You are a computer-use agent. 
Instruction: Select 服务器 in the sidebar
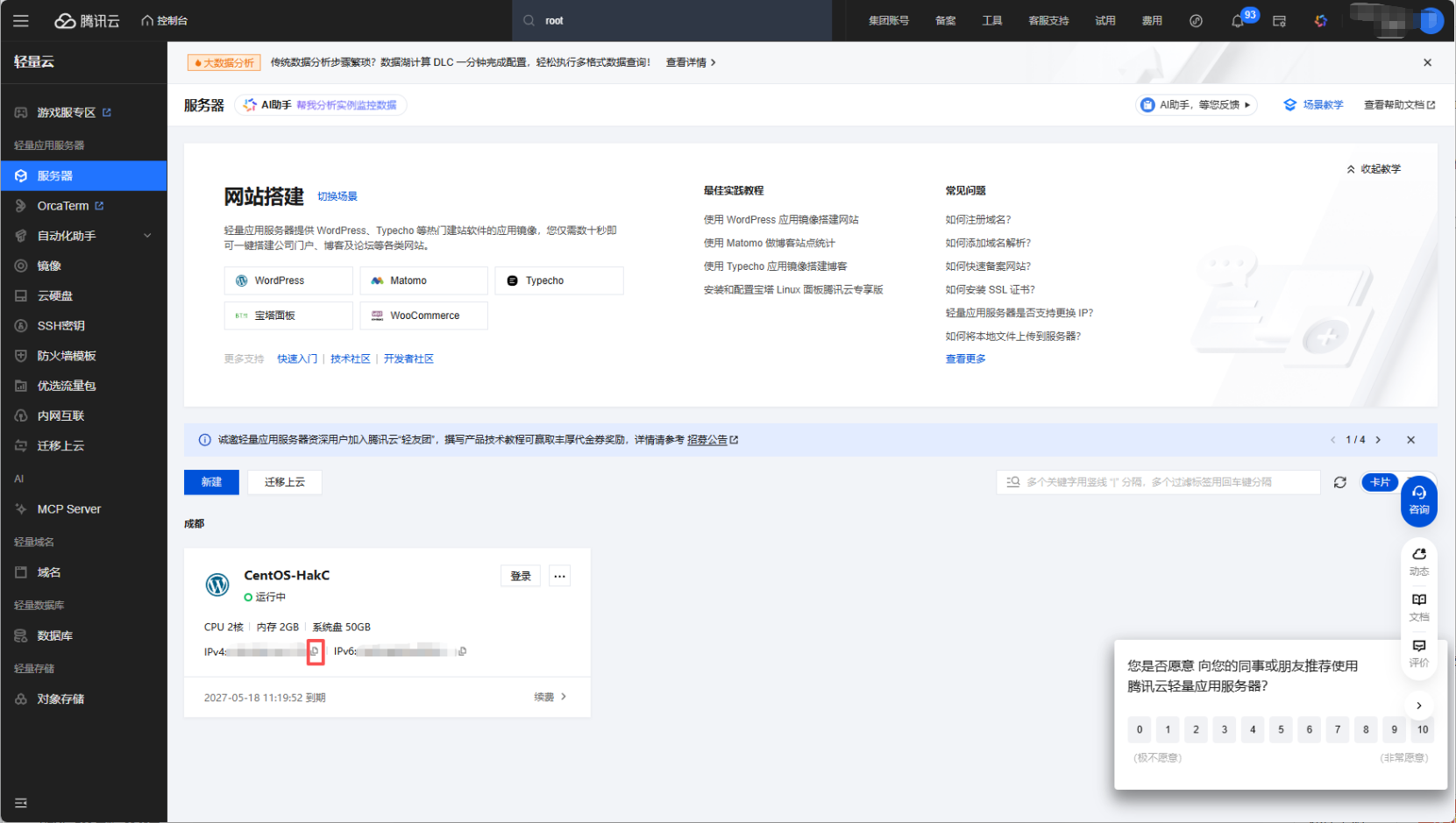click(x=83, y=175)
